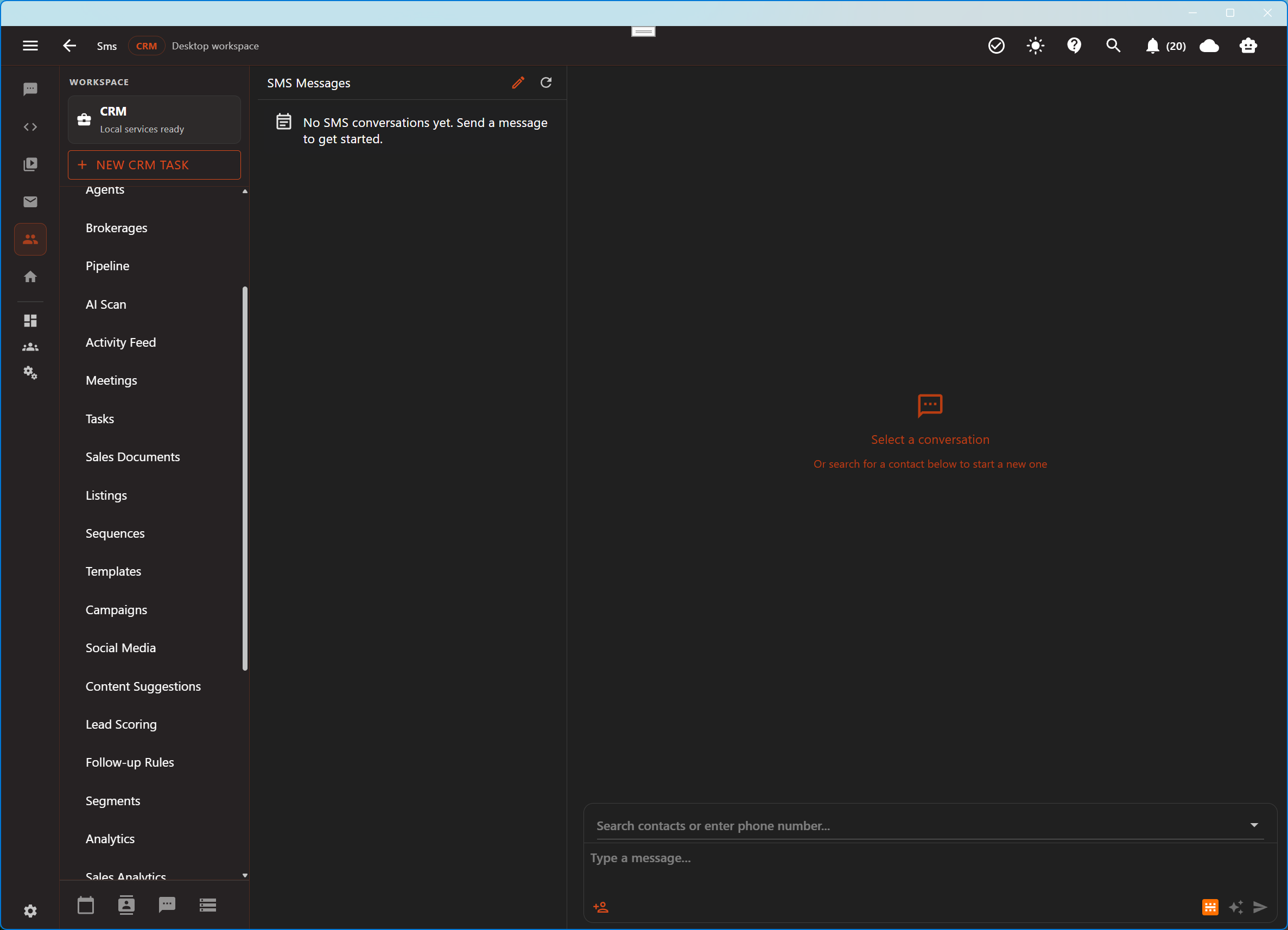Screen dimensions: 1288x930
Task: Select the CRM workspace card
Action: pyautogui.click(x=154, y=120)
